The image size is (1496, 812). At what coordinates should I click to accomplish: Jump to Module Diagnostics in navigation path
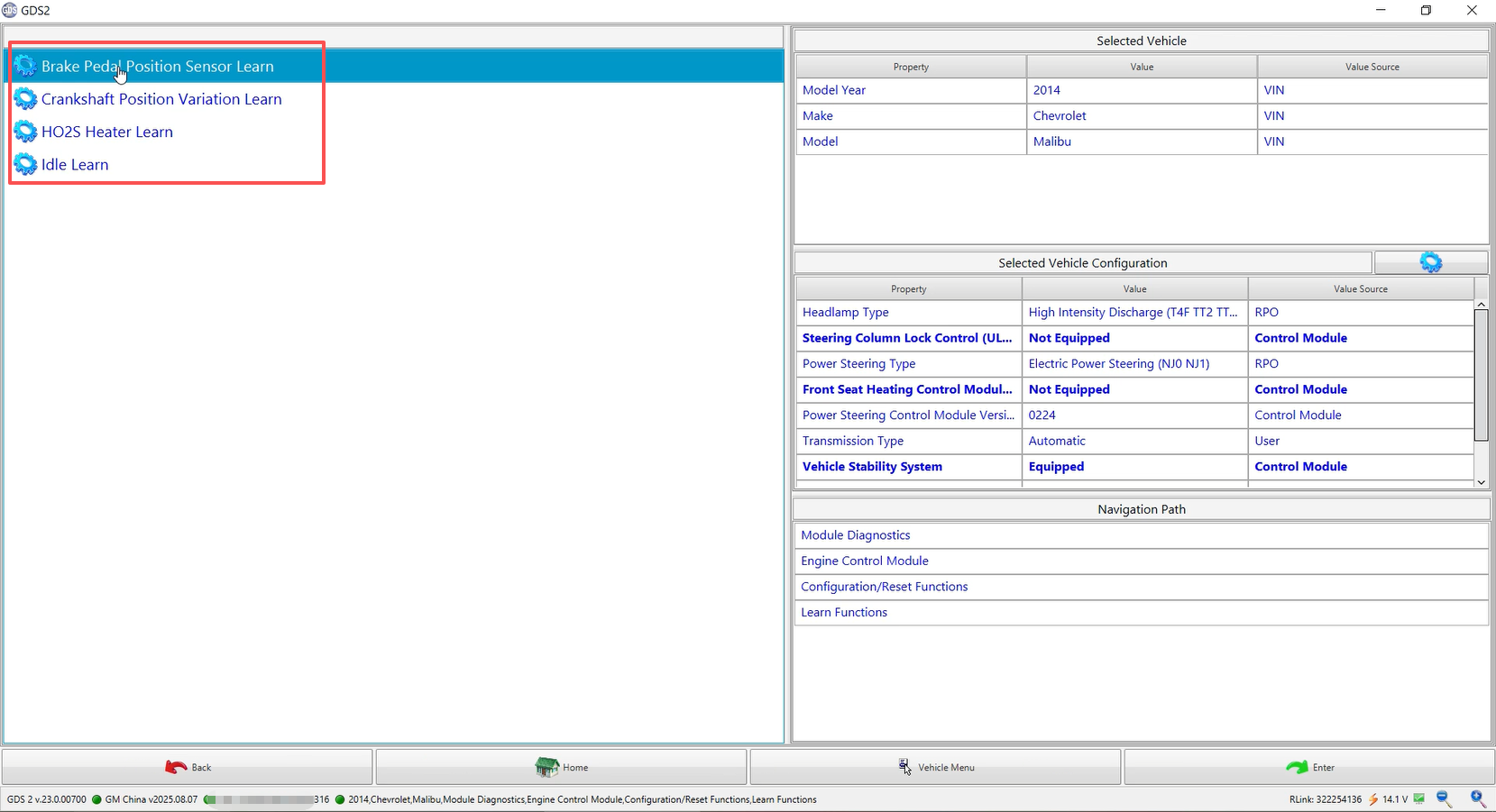point(856,535)
